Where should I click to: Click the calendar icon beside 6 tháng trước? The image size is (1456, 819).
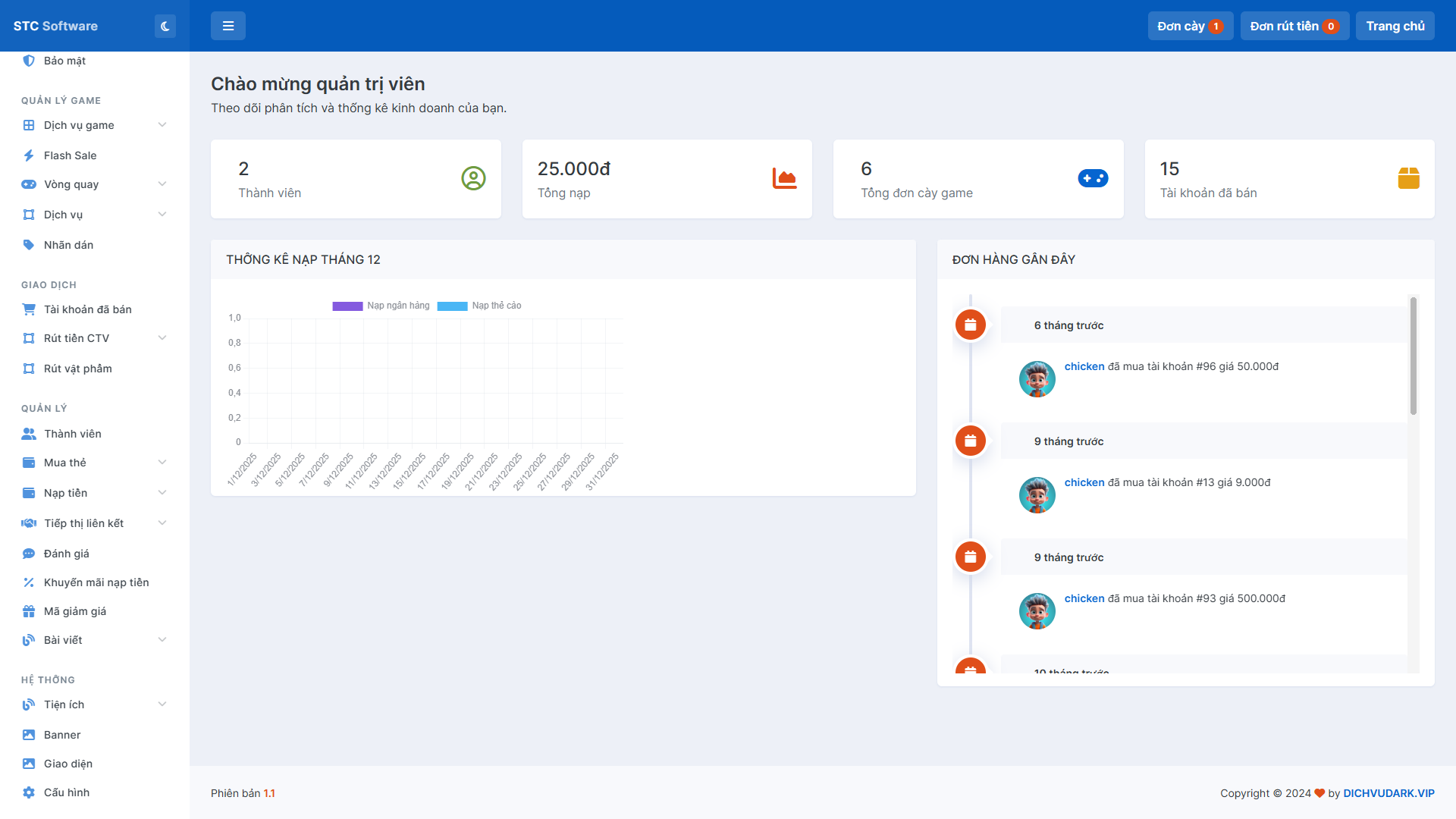pyautogui.click(x=970, y=325)
